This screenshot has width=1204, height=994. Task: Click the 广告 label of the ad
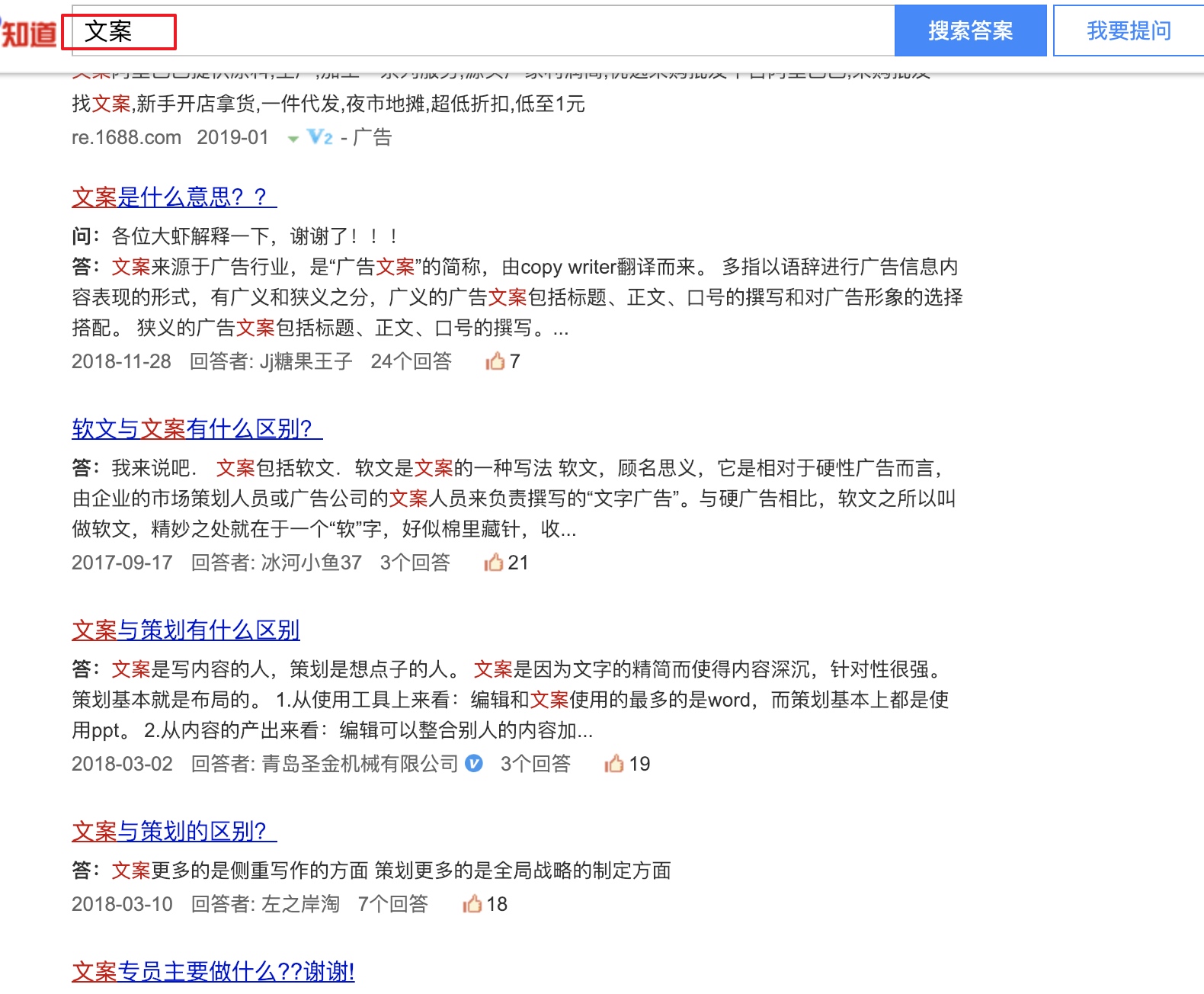click(373, 137)
